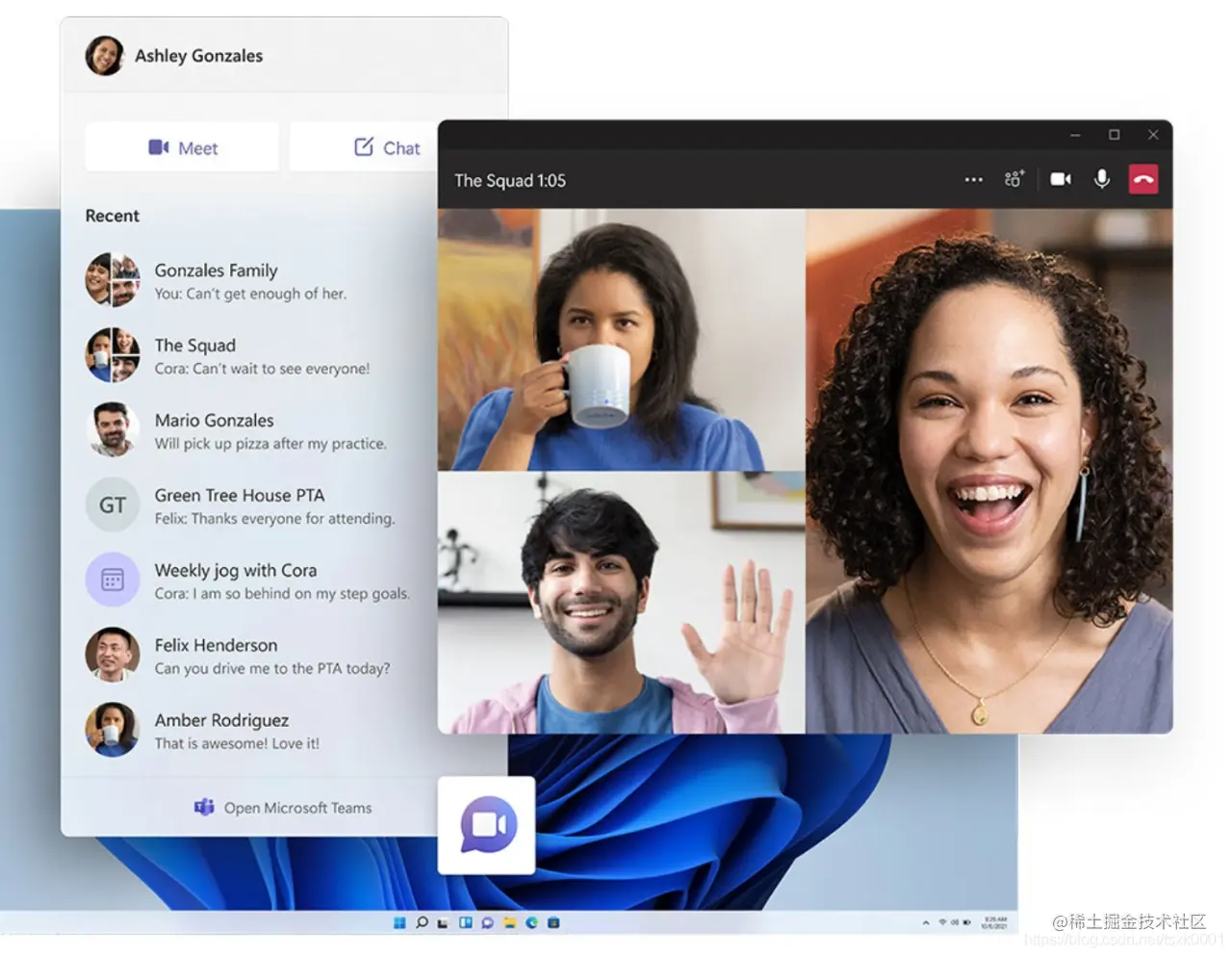
Task: Toggle the camera in The Squad call
Action: pos(1061,179)
